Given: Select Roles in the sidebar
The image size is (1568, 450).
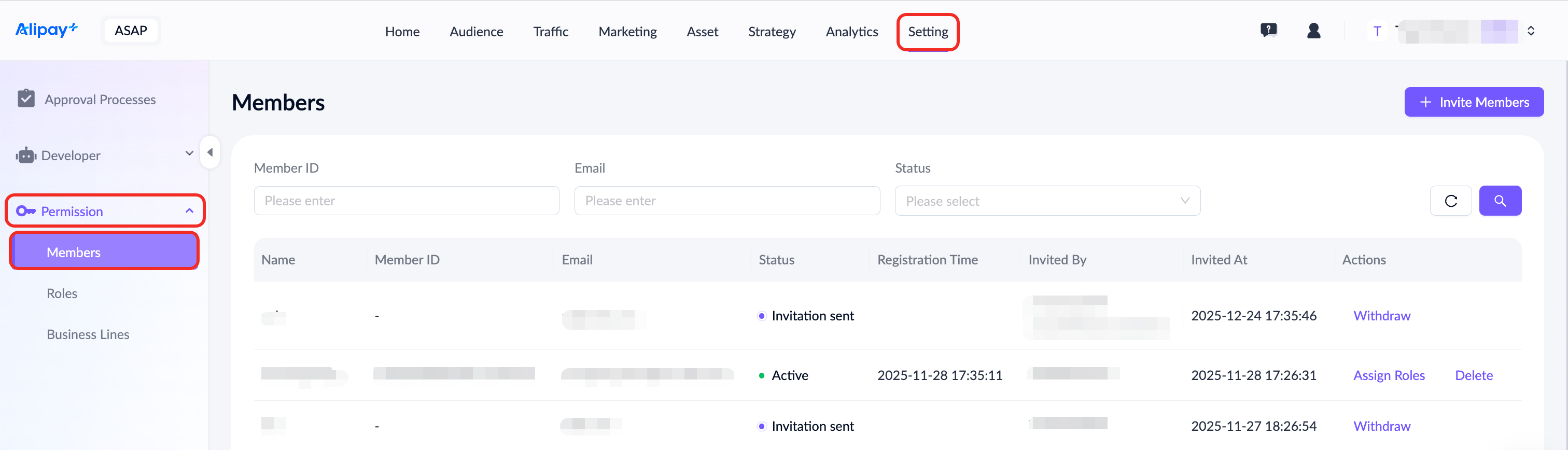Looking at the screenshot, I should pos(62,293).
